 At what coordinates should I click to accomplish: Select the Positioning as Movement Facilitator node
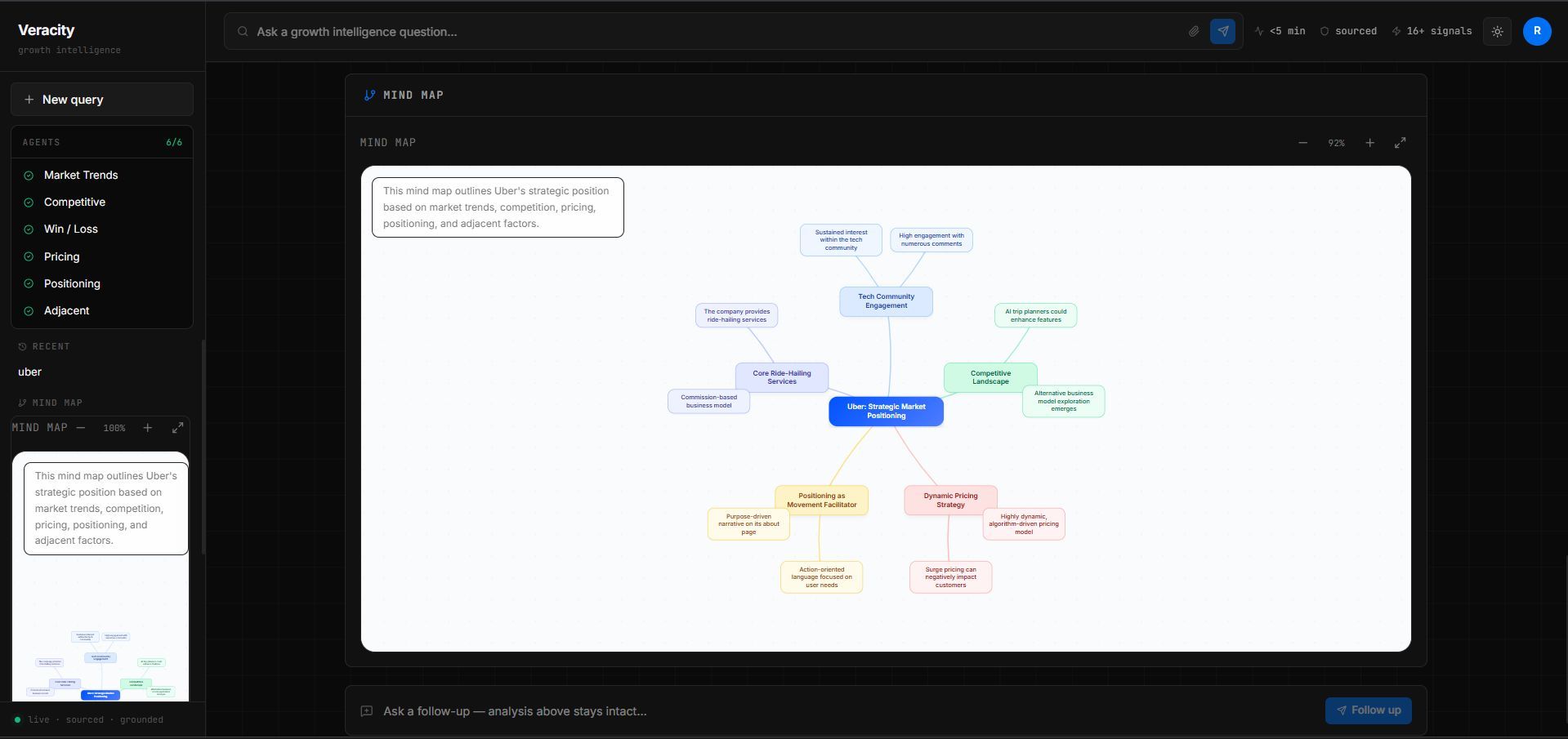pyautogui.click(x=821, y=501)
